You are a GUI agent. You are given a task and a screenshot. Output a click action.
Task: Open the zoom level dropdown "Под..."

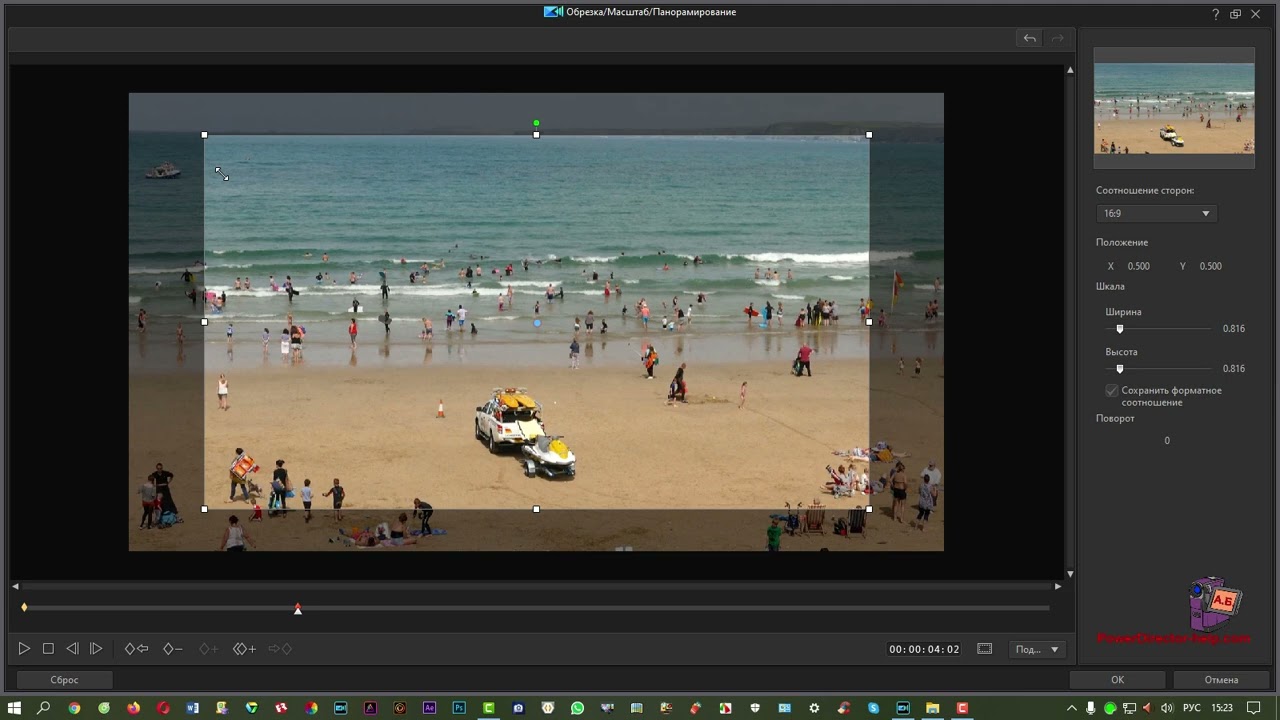[1037, 649]
